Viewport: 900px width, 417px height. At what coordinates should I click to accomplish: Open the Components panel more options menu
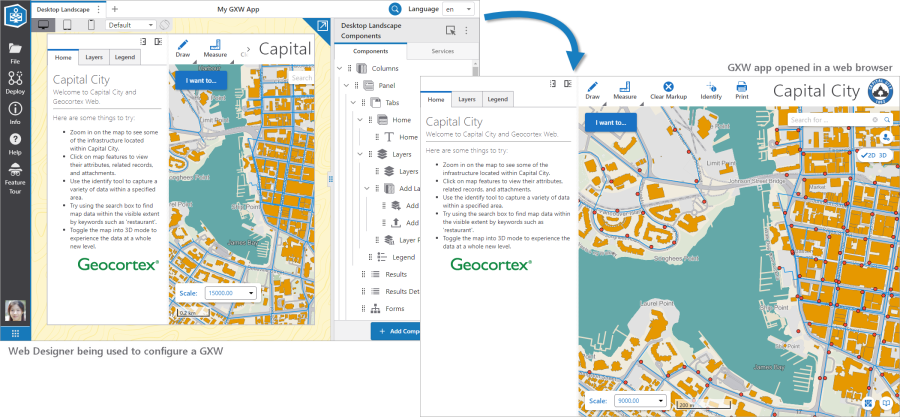[466, 31]
